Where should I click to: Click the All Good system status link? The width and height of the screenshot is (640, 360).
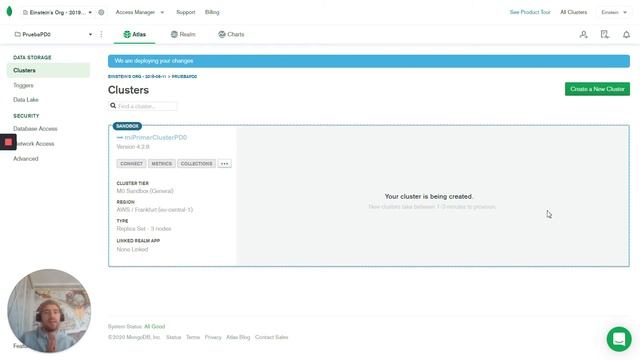(x=154, y=327)
